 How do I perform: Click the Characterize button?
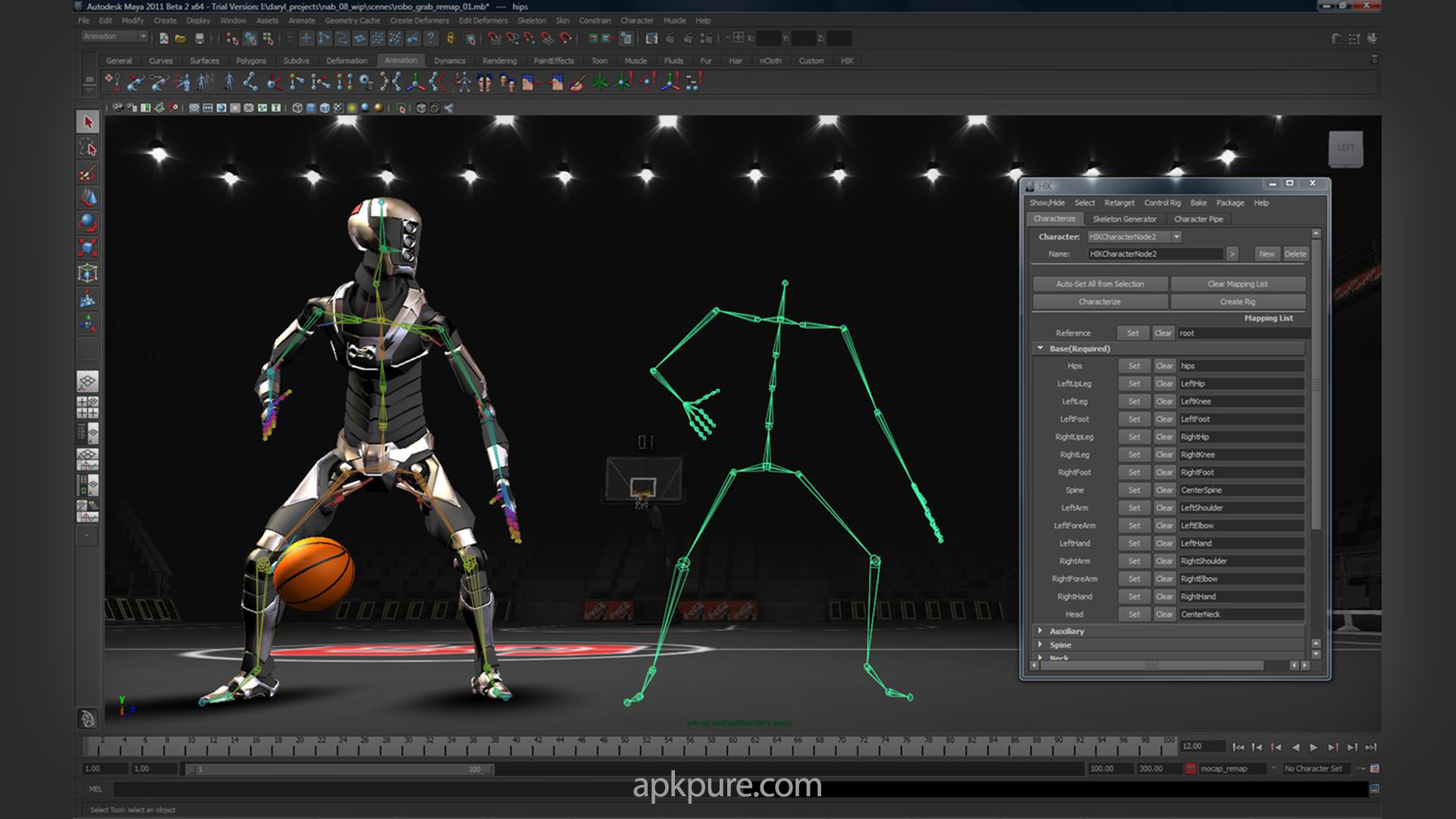(1099, 302)
